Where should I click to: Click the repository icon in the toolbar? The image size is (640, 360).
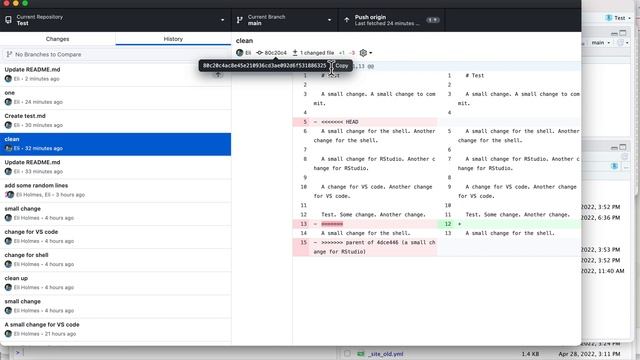pyautogui.click(x=8, y=20)
